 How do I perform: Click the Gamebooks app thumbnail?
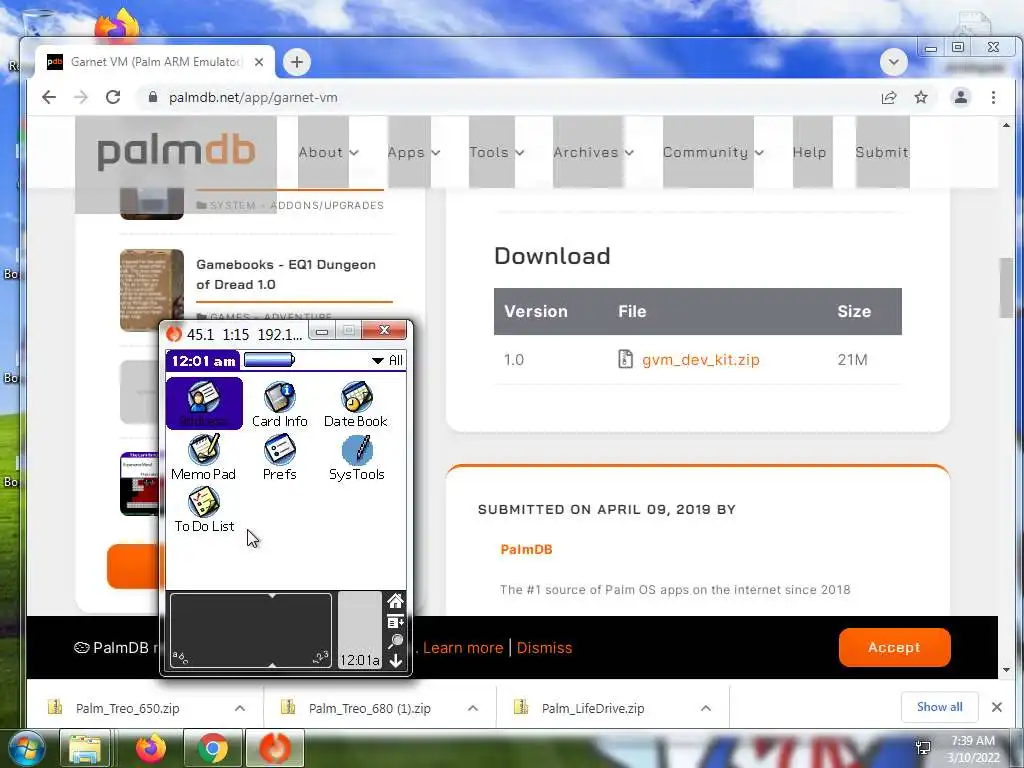(x=152, y=289)
